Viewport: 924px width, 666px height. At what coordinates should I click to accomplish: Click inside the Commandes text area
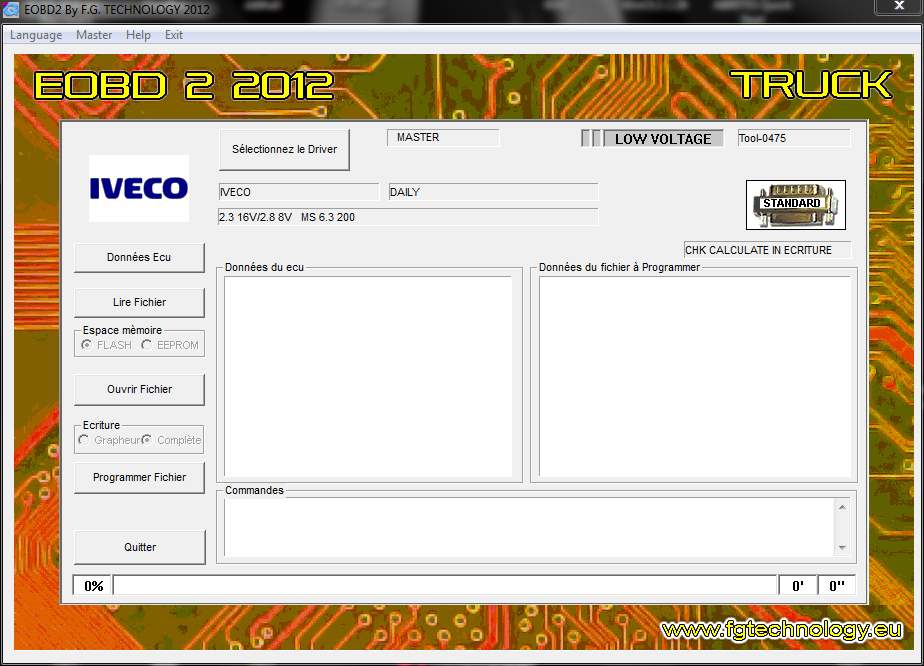tap(529, 527)
